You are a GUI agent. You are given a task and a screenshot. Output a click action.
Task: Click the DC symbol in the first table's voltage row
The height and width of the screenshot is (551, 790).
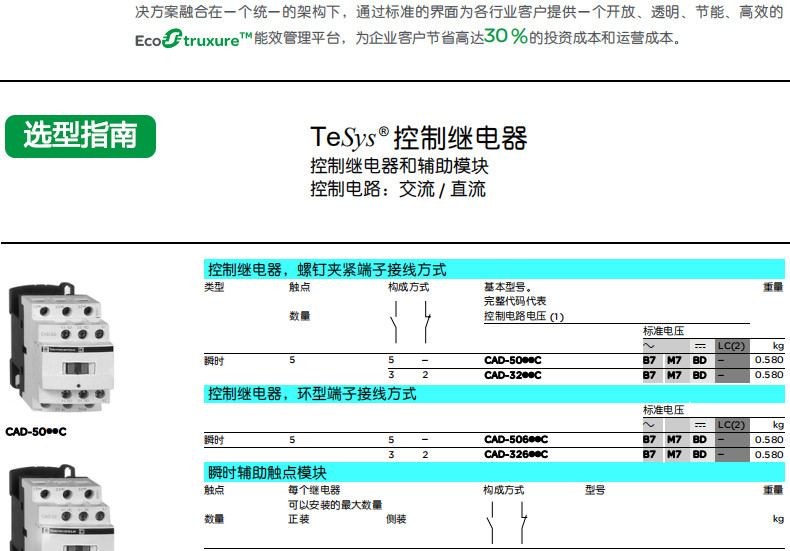(700, 346)
